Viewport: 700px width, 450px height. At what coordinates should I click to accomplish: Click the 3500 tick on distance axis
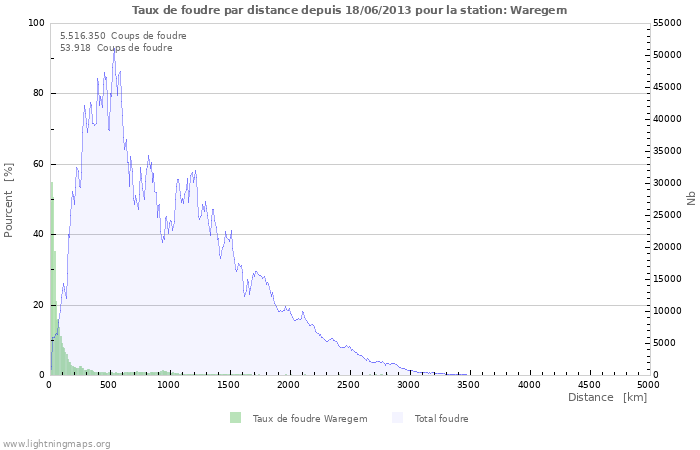click(468, 384)
